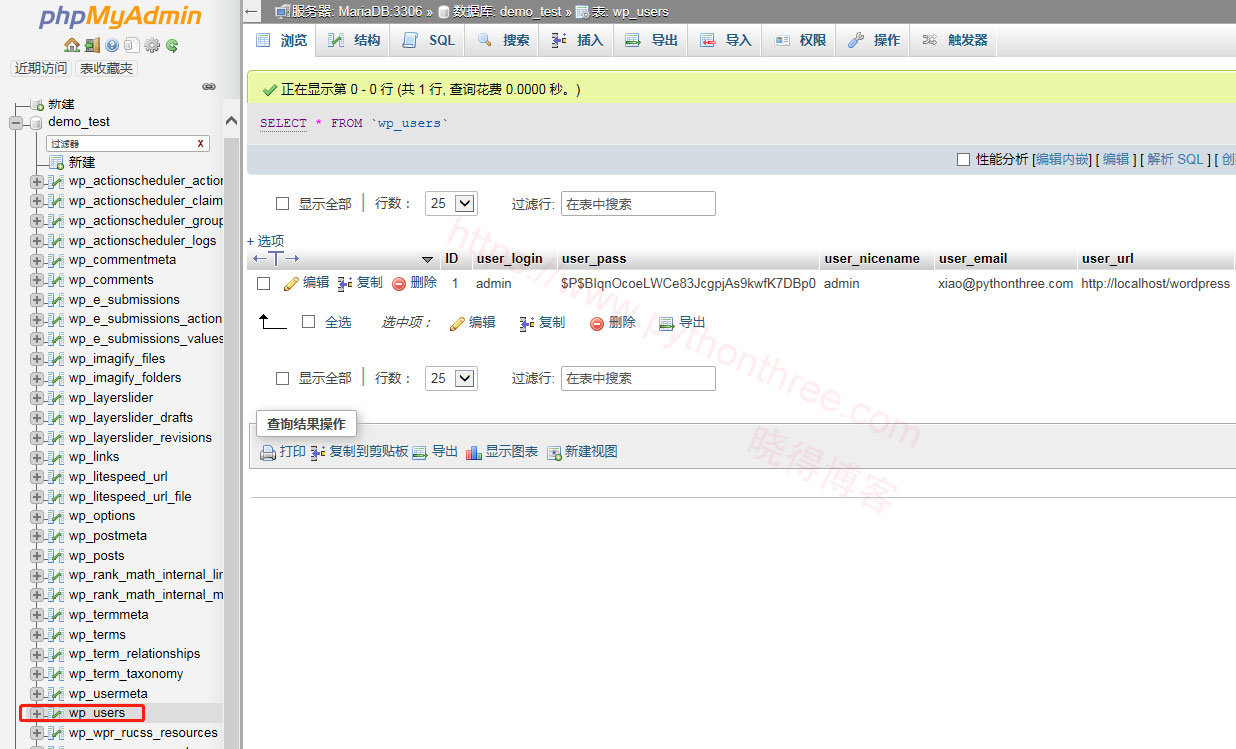
Task: Click the phpMyAdmin home icon
Action: click(x=71, y=45)
